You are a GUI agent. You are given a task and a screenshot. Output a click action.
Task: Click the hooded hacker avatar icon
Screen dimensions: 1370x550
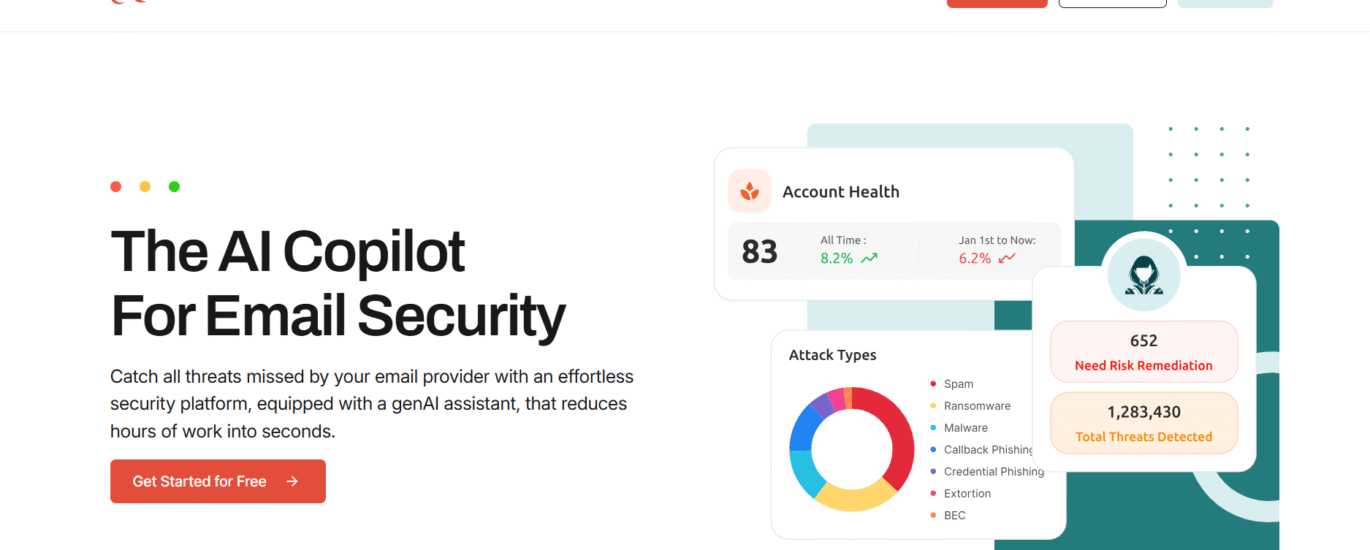click(x=1143, y=275)
